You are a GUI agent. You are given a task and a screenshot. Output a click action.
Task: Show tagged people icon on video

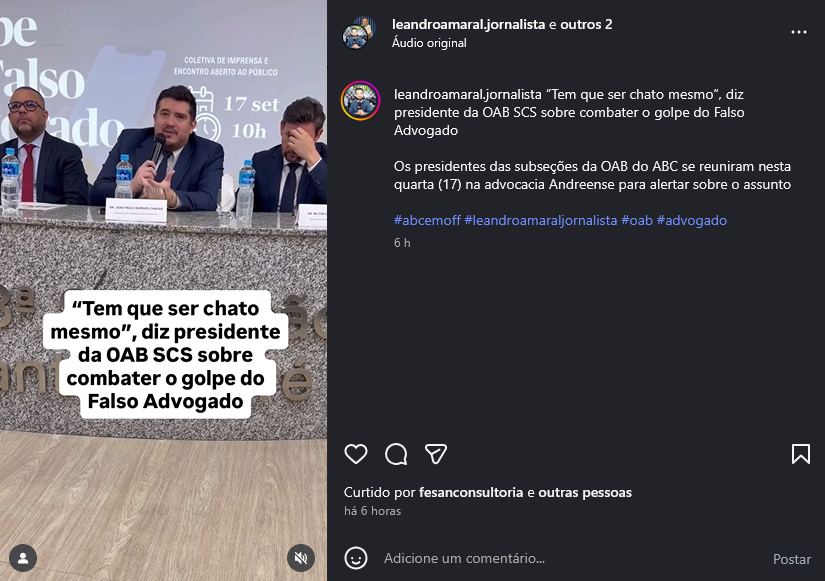coord(23,558)
